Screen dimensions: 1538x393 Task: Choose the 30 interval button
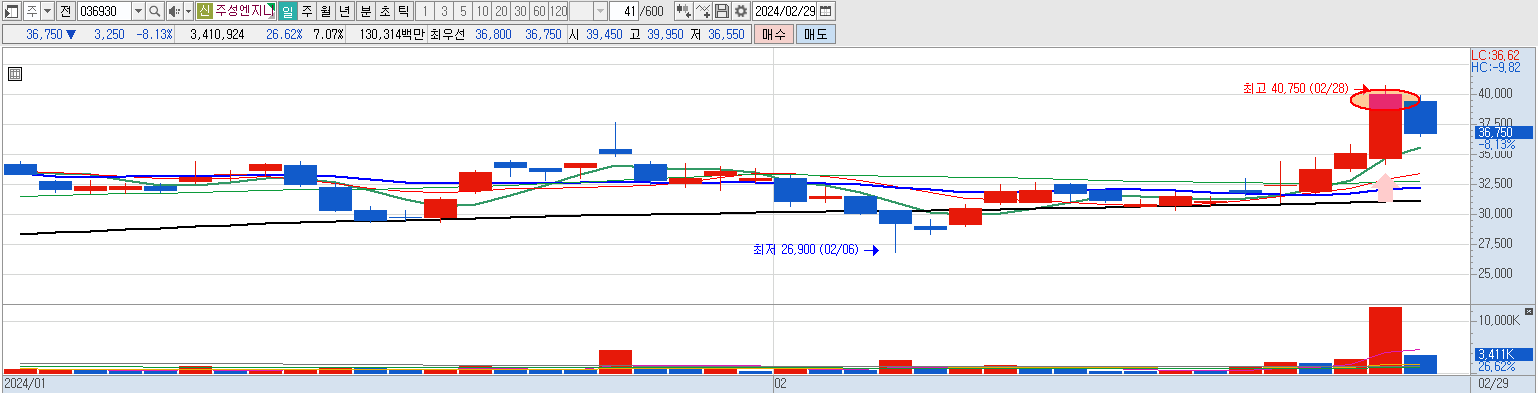[520, 12]
